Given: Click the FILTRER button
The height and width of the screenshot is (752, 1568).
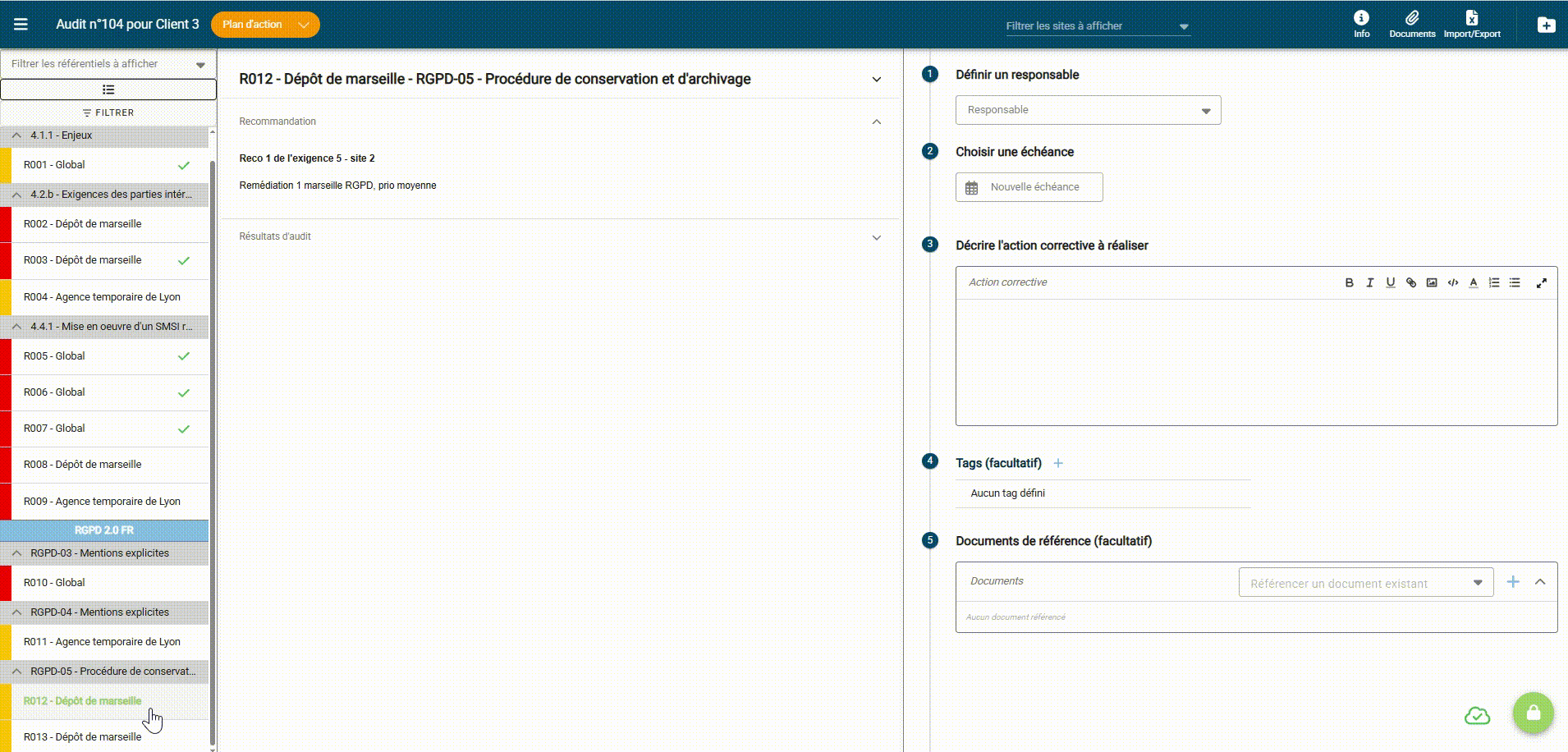Looking at the screenshot, I should (x=108, y=112).
